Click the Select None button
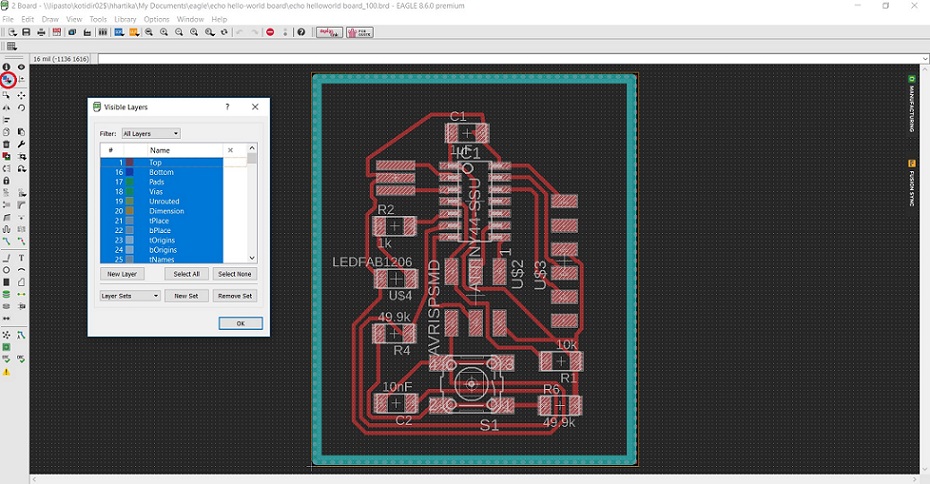Screen dimensions: 930x484 pos(234,274)
